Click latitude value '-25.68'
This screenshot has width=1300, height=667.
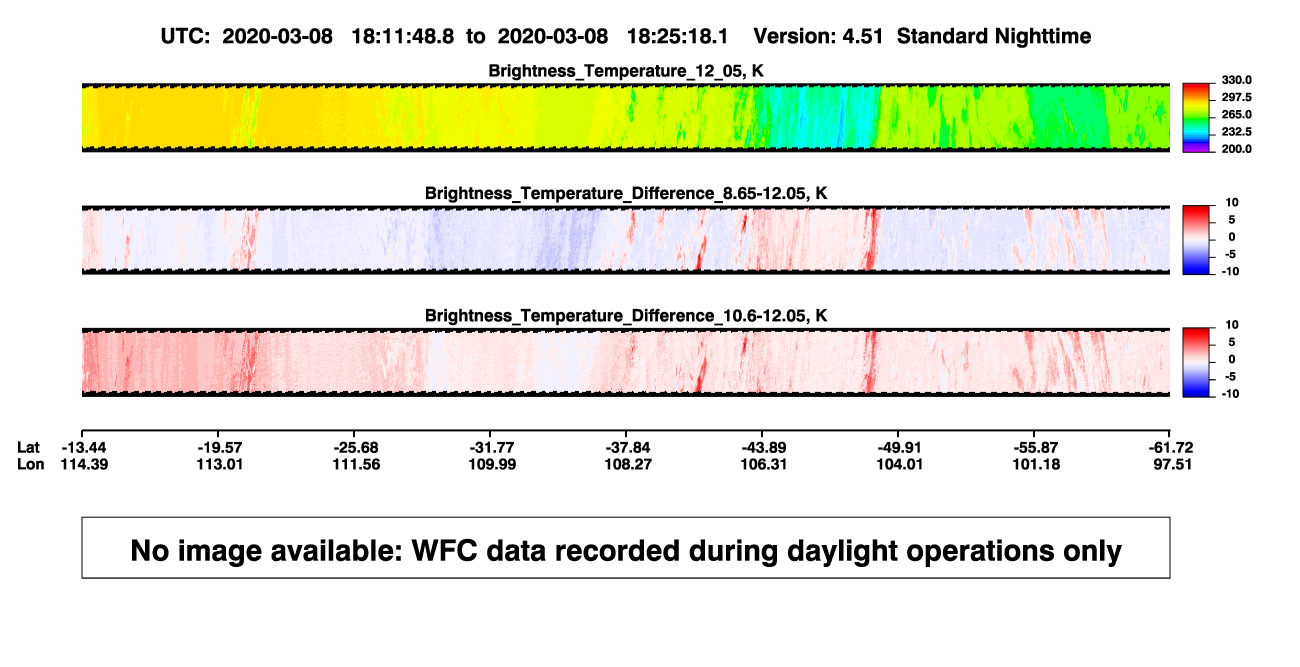point(354,447)
